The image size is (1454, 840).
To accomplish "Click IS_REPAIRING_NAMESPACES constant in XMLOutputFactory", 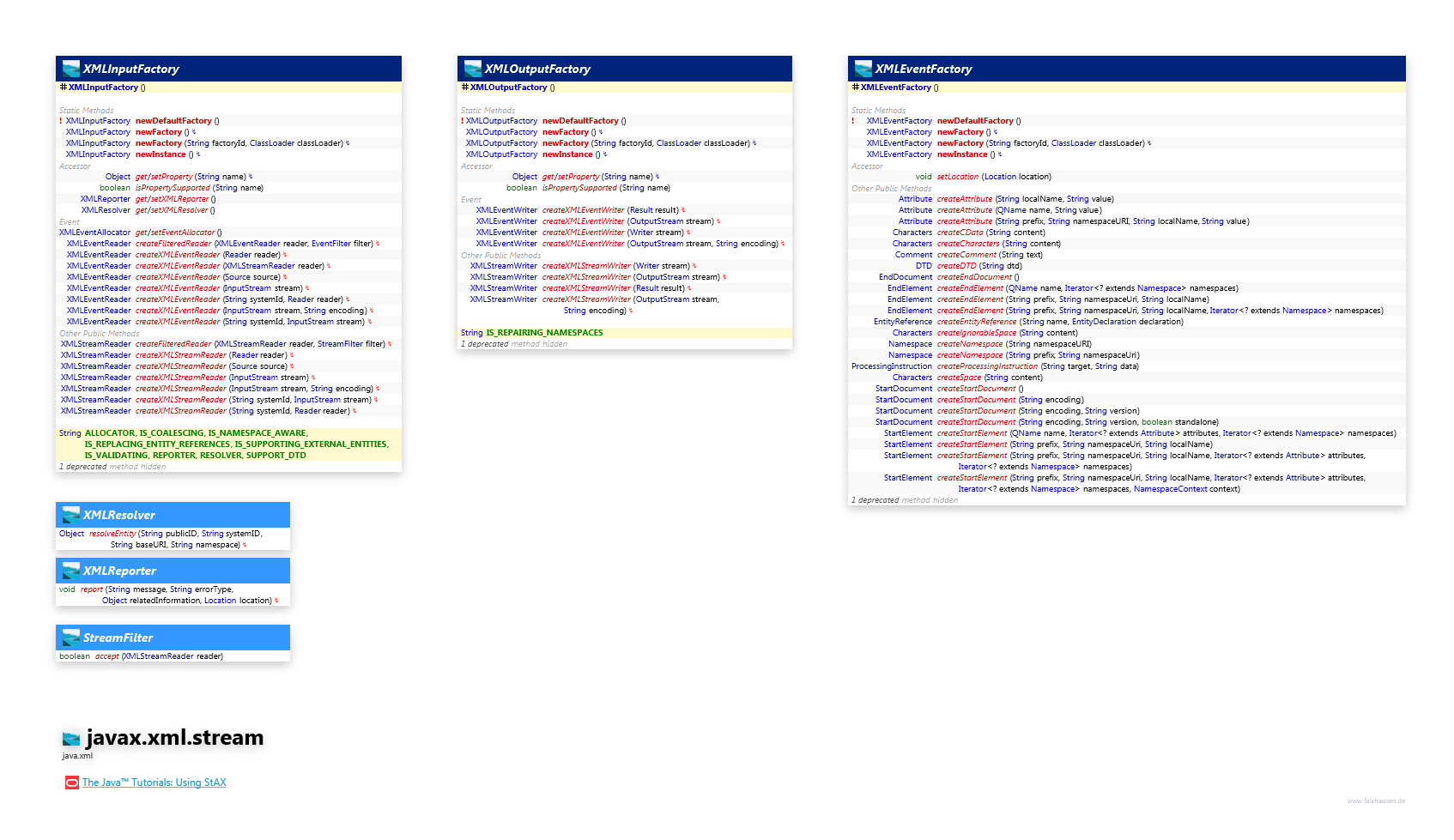I will (544, 333).
